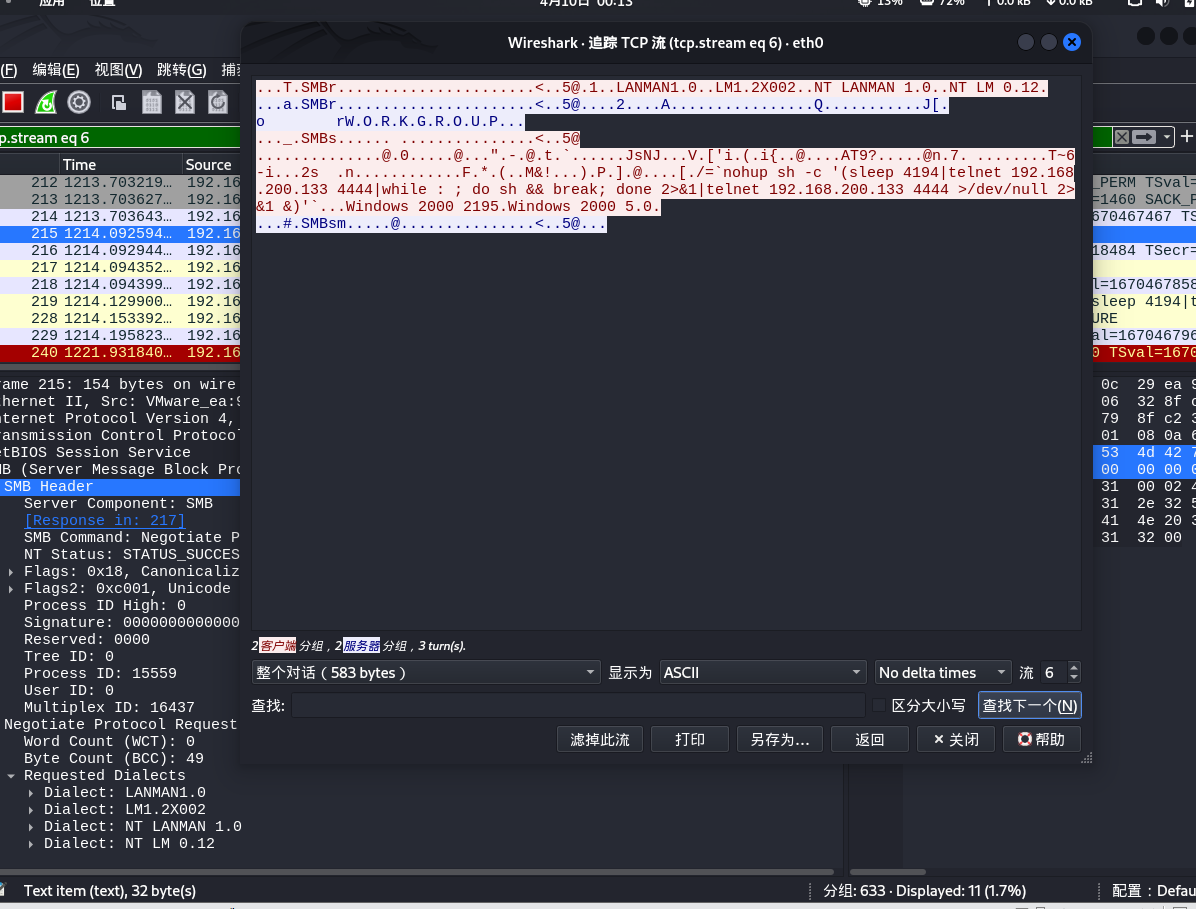Open a capture file icon

click(x=119, y=102)
